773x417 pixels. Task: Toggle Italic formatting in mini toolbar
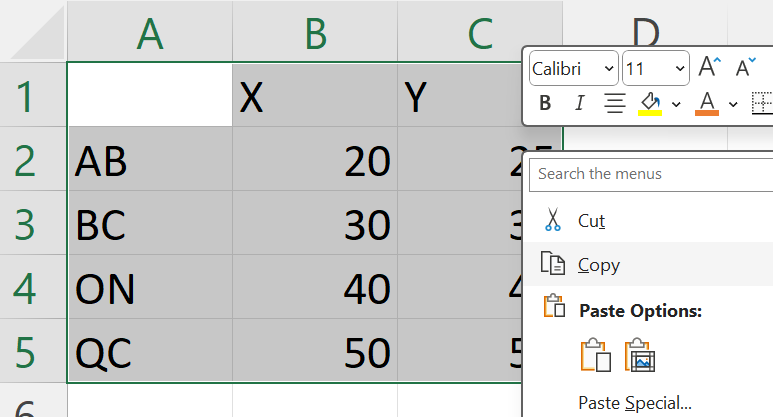pyautogui.click(x=578, y=103)
